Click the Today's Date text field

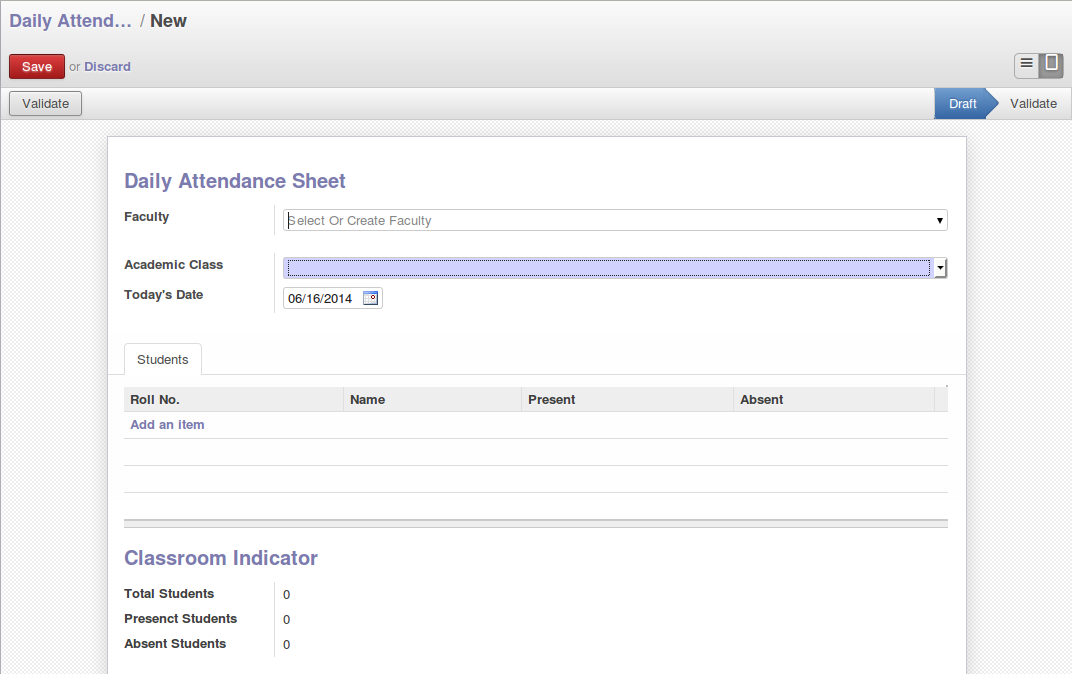click(323, 298)
